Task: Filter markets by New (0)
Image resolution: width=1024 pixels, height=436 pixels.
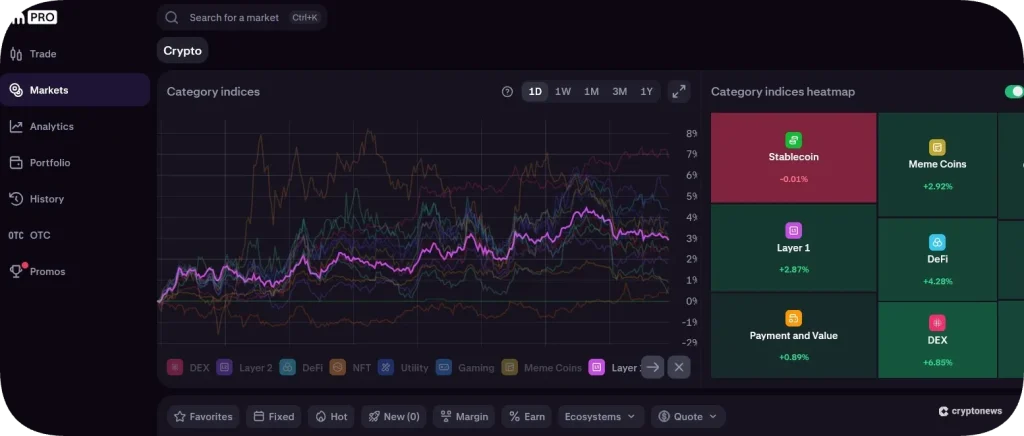Action: pos(394,416)
